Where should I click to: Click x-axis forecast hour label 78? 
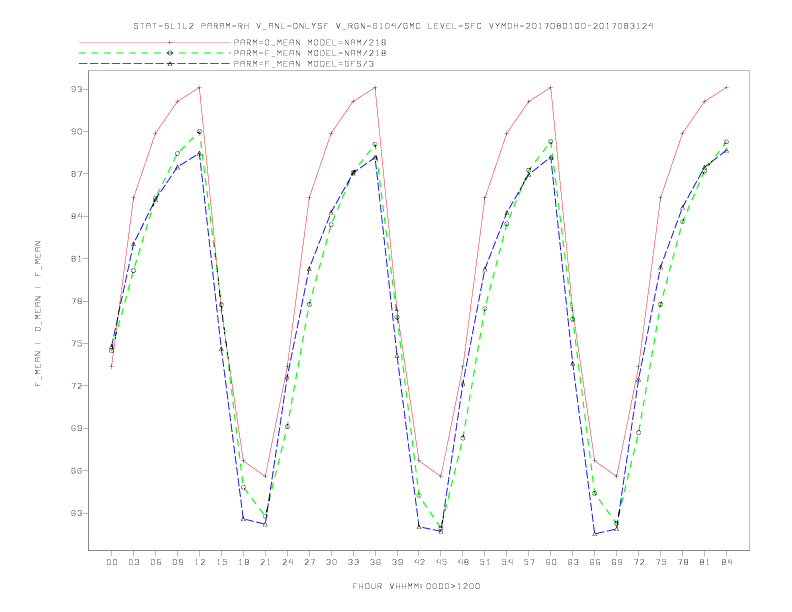[x=682, y=562]
